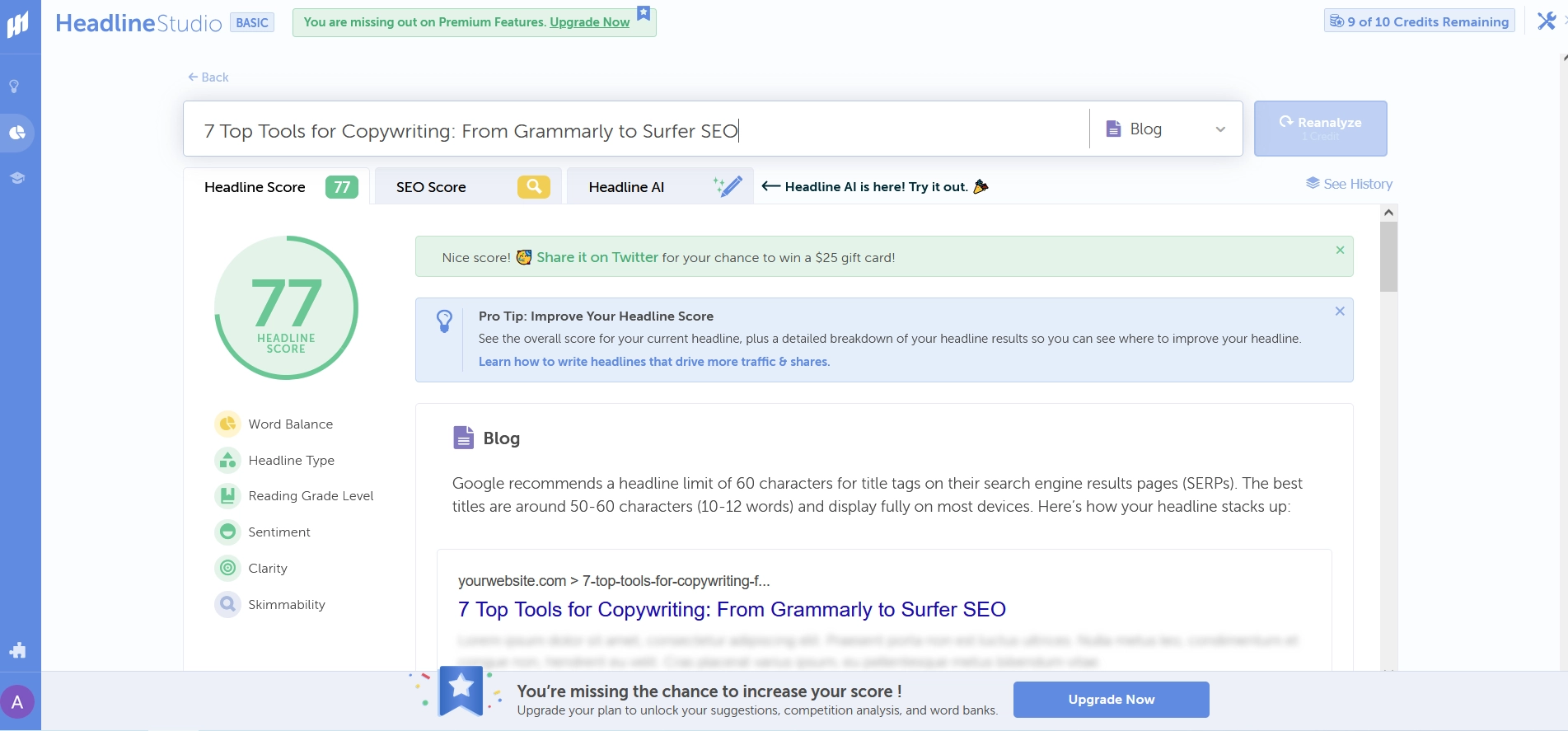Dismiss the Nice score notification
The image size is (1568, 731).
pos(1340,250)
